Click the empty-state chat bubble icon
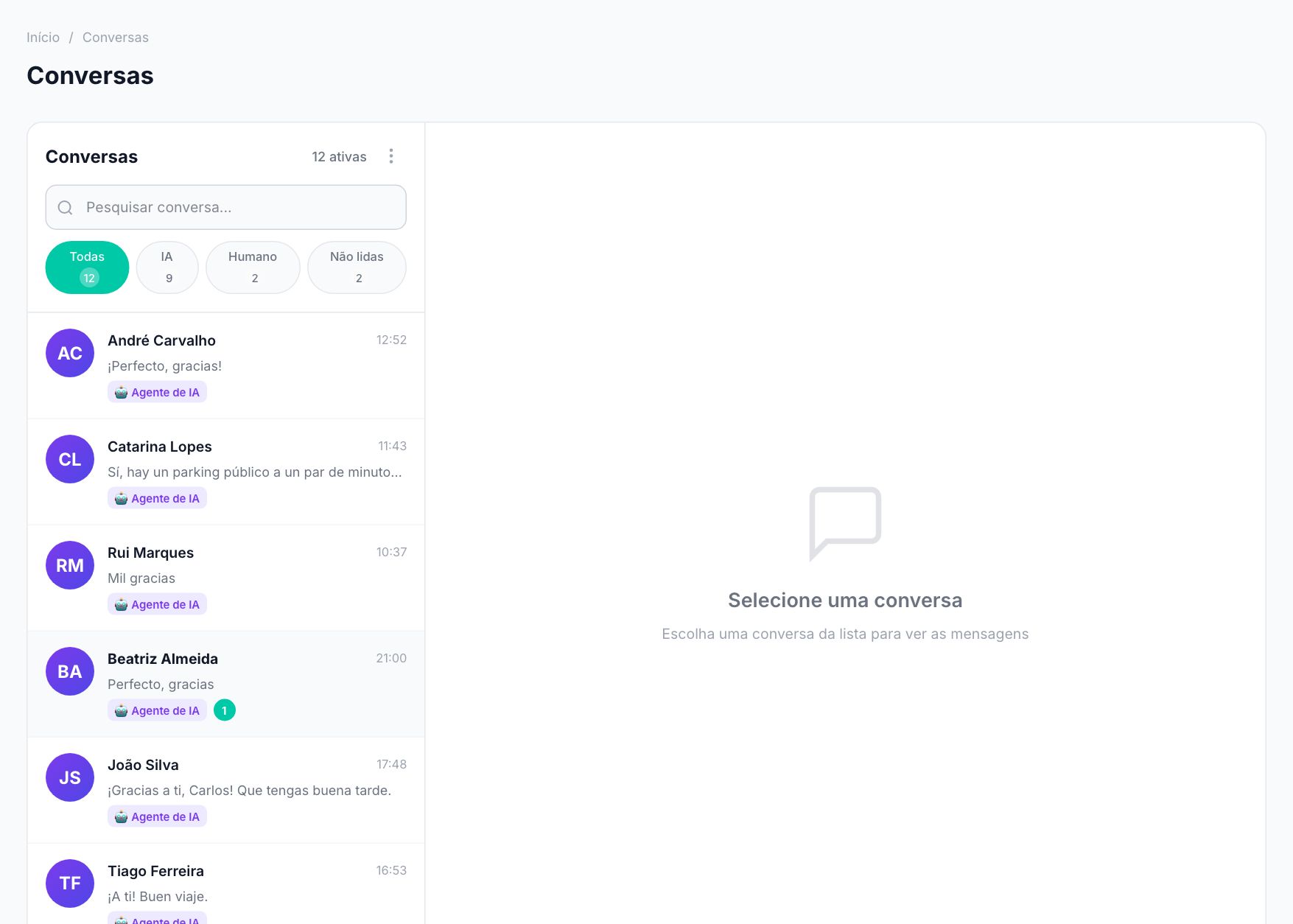The image size is (1293, 924). click(845, 524)
